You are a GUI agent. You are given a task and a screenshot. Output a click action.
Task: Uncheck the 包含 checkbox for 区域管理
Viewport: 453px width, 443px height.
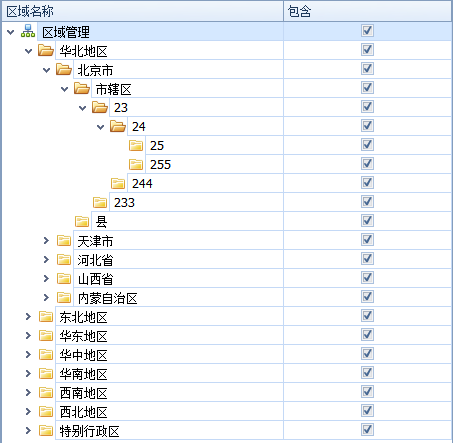click(367, 31)
